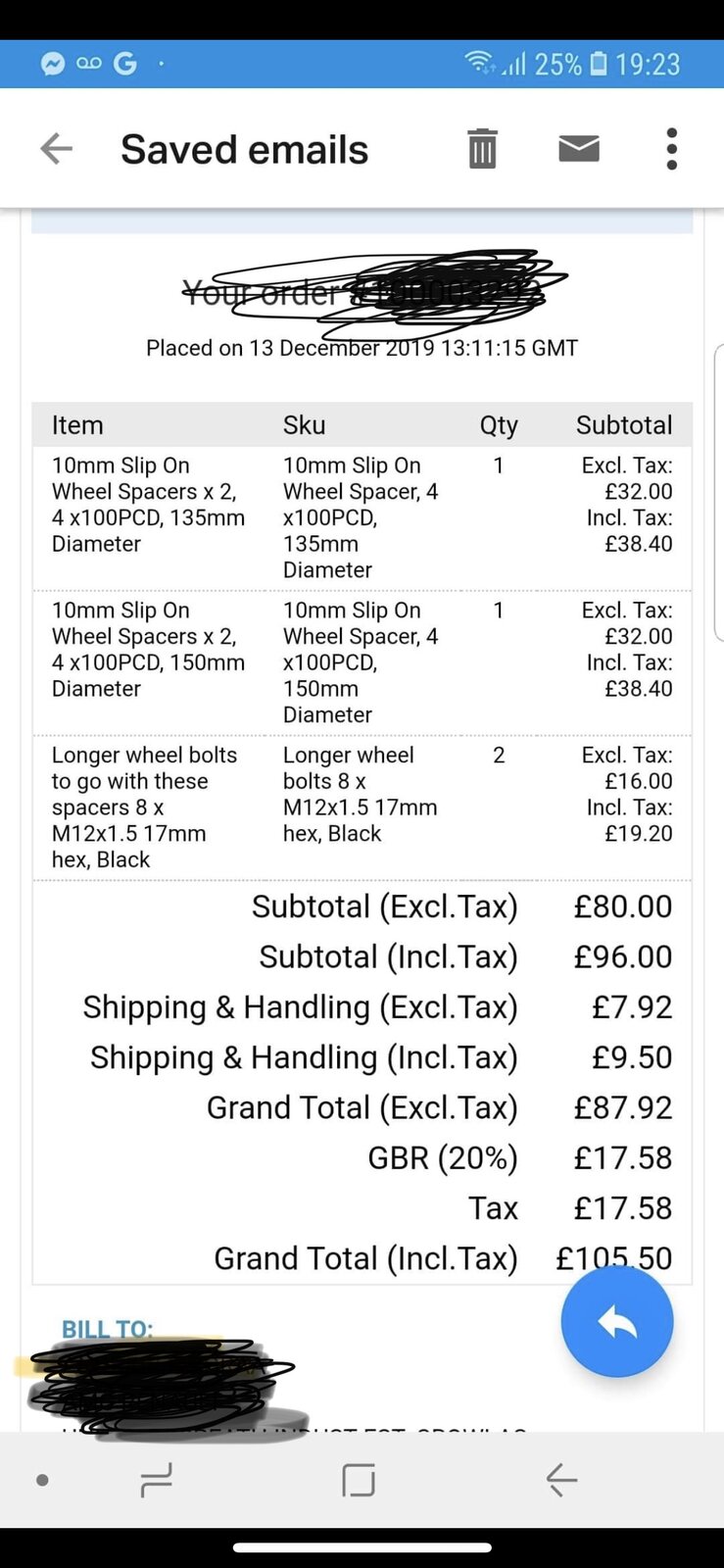
Task: Tap the Google notification icon in status bar
Action: [x=125, y=65]
